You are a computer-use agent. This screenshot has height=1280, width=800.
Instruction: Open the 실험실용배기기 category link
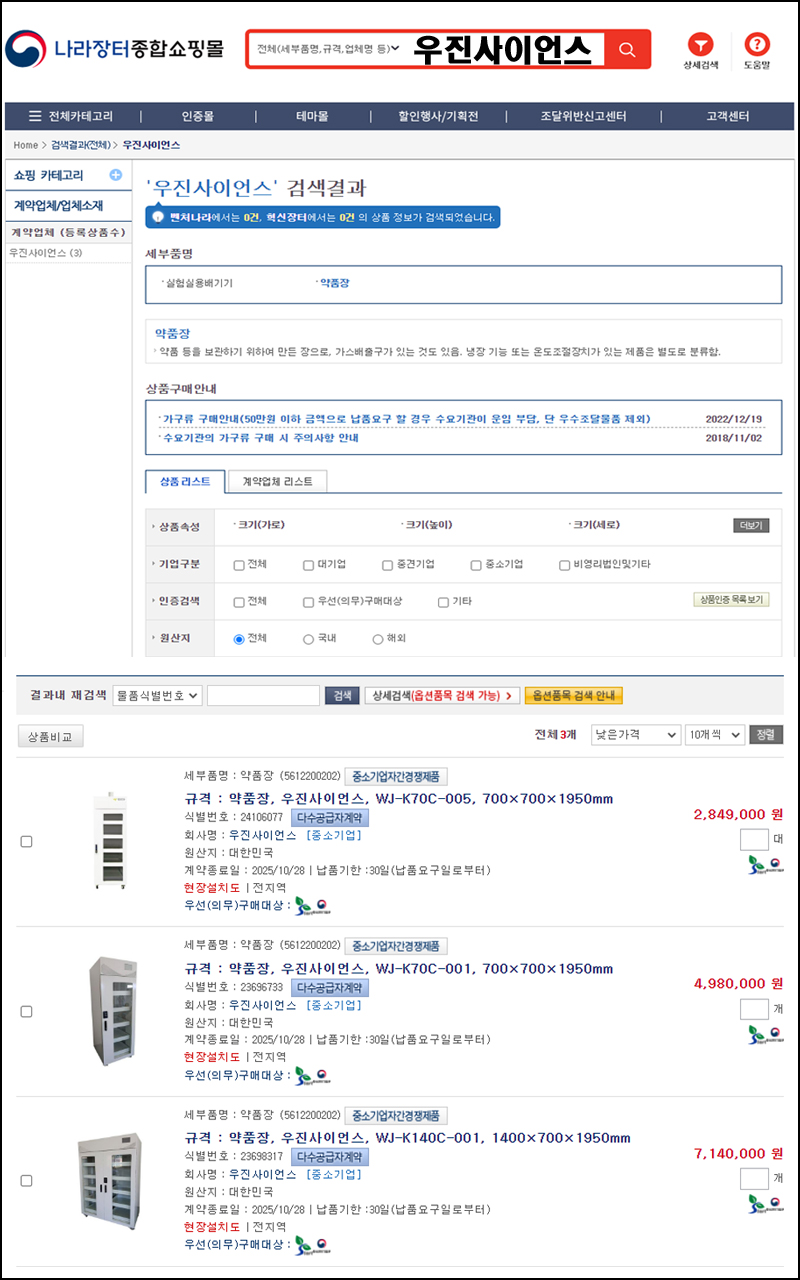[x=198, y=283]
